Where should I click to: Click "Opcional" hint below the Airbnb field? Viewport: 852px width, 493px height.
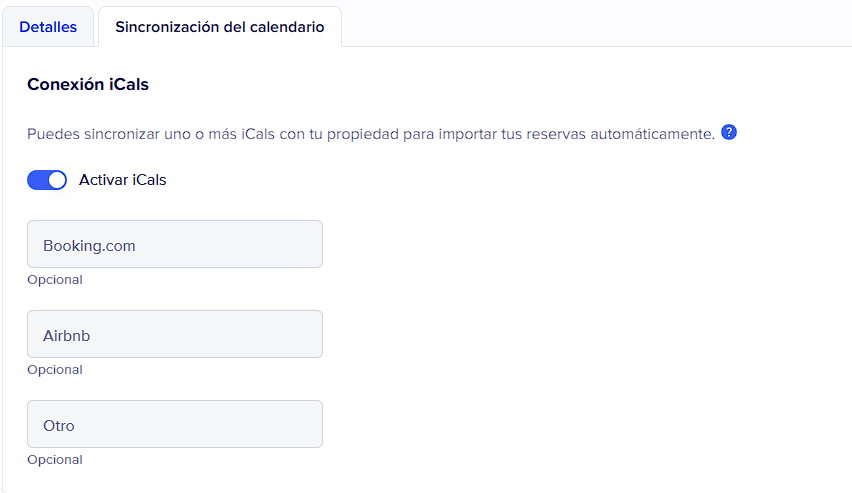[55, 370]
